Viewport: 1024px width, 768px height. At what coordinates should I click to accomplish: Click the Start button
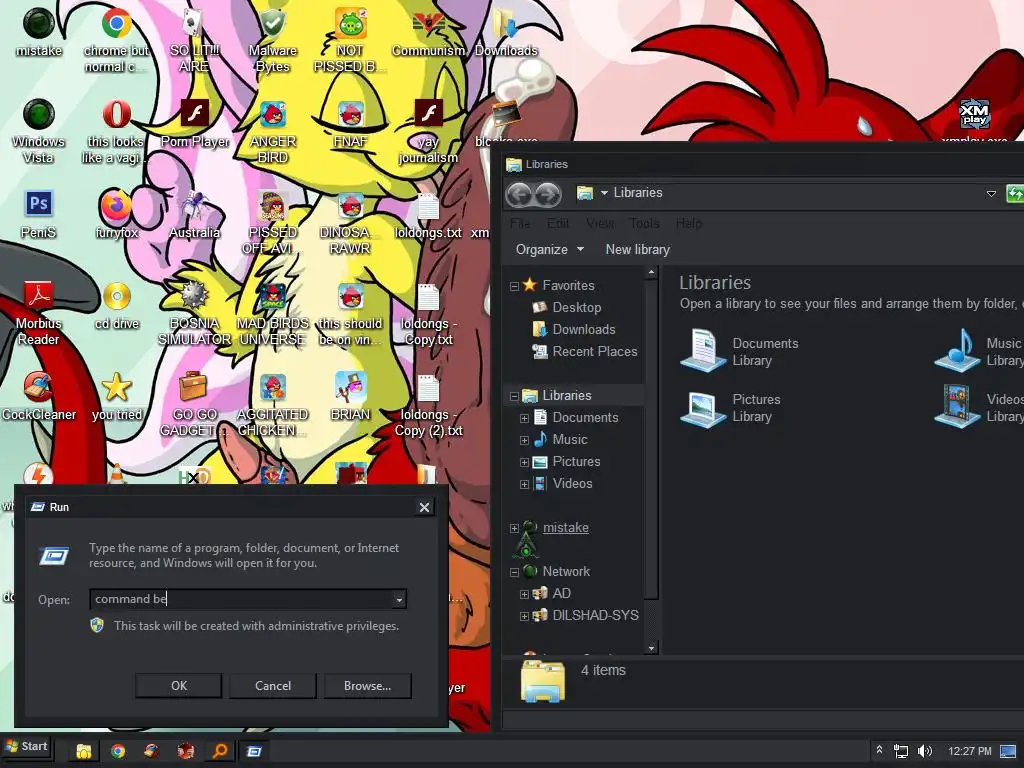pos(27,747)
